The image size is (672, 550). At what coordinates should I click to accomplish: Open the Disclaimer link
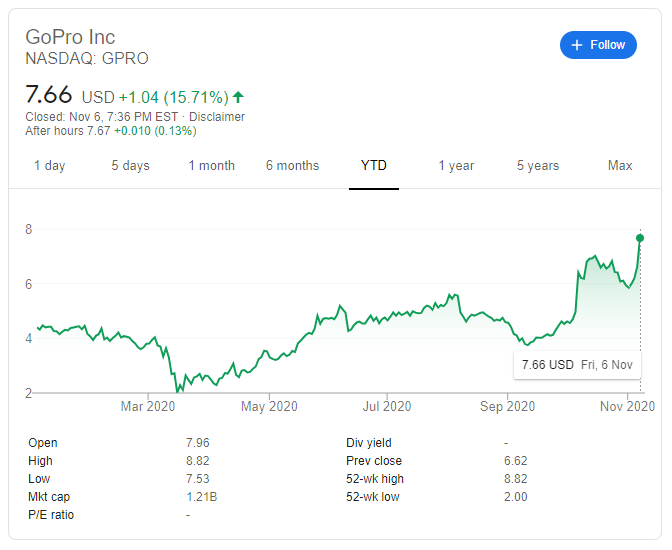217,117
